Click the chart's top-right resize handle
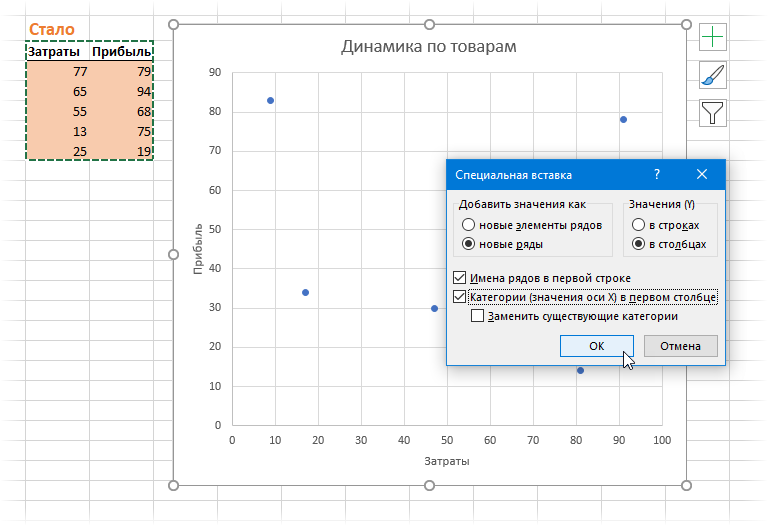Image resolution: width=768 pixels, height=526 pixels. coord(686,24)
